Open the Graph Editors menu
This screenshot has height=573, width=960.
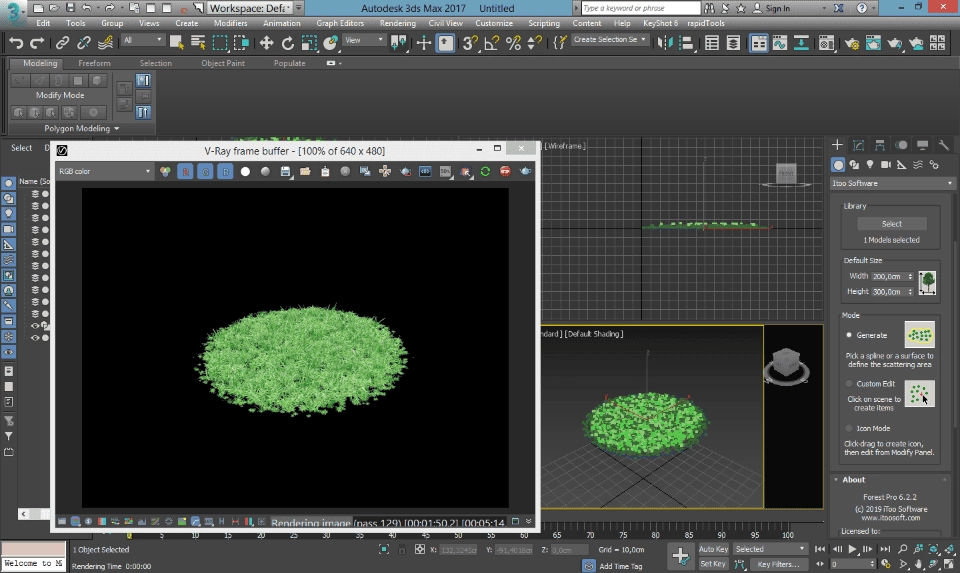click(x=340, y=23)
